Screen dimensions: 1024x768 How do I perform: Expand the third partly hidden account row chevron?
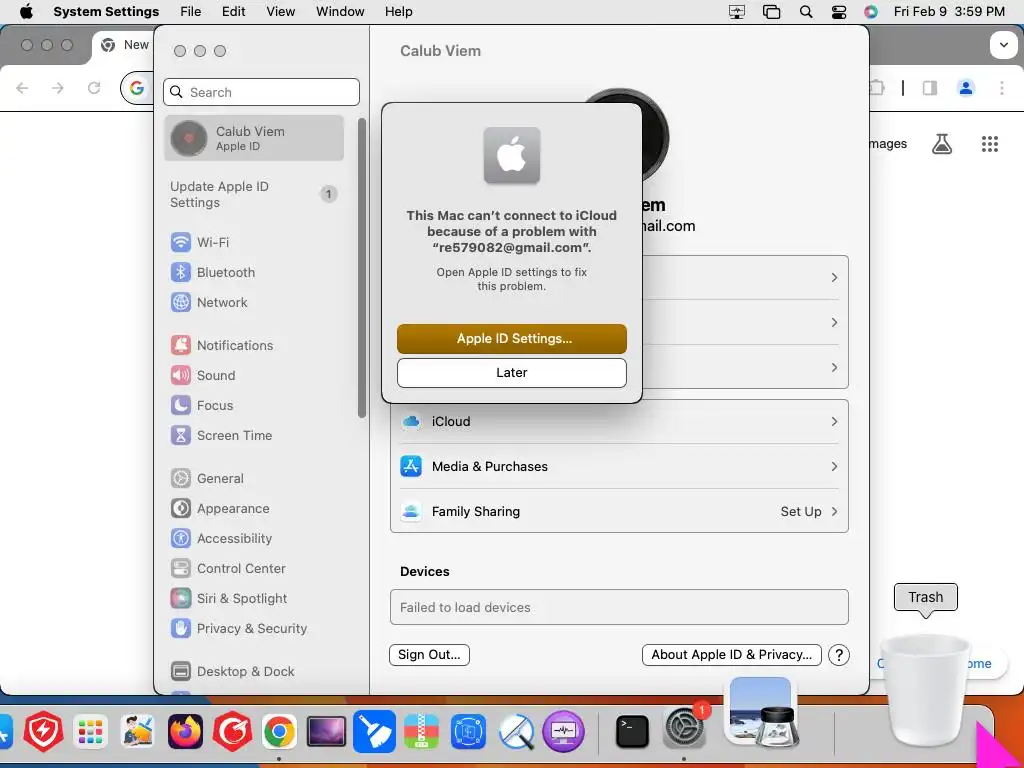tap(834, 368)
